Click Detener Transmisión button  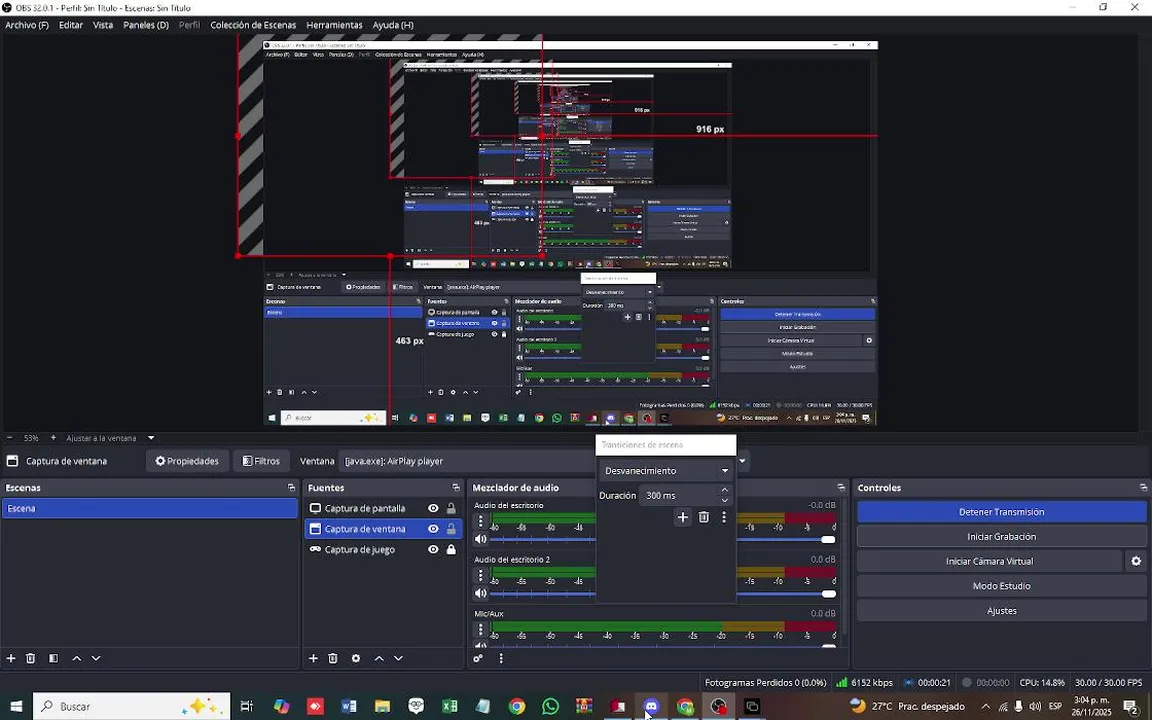[x=1001, y=512]
